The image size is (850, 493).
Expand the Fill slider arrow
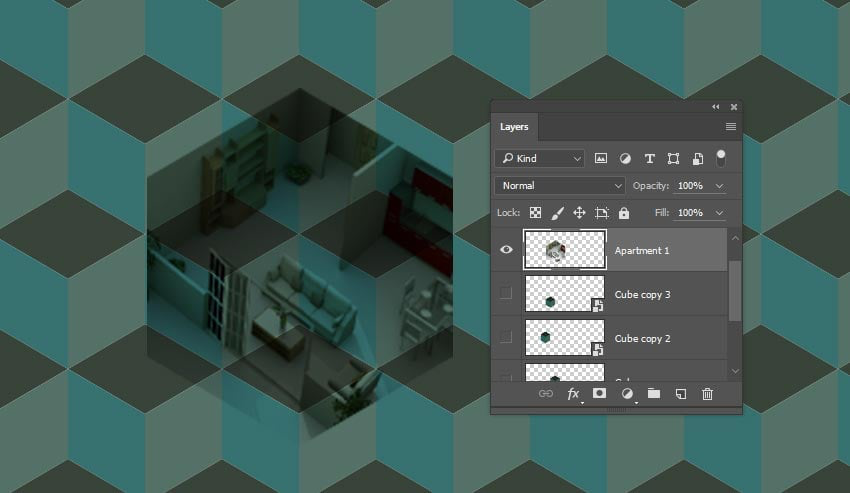[x=719, y=213]
